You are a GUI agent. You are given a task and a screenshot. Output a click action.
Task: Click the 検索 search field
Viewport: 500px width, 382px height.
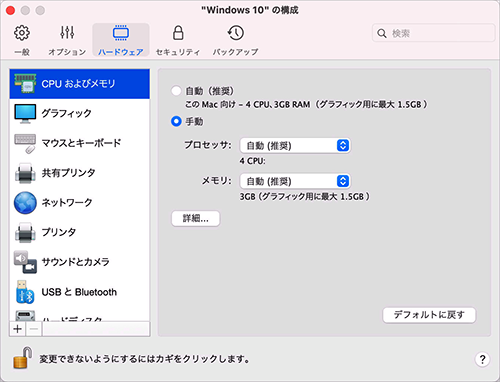point(433,33)
